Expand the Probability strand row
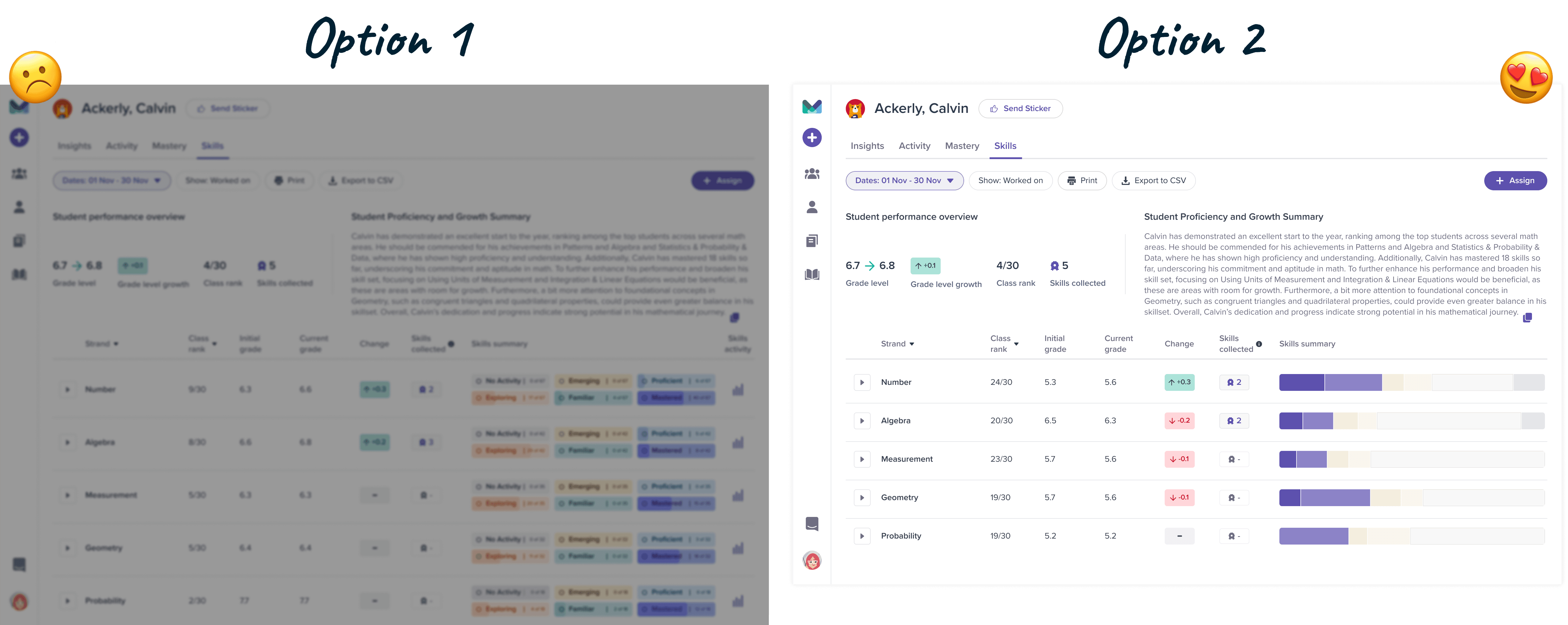 pyautogui.click(x=862, y=536)
